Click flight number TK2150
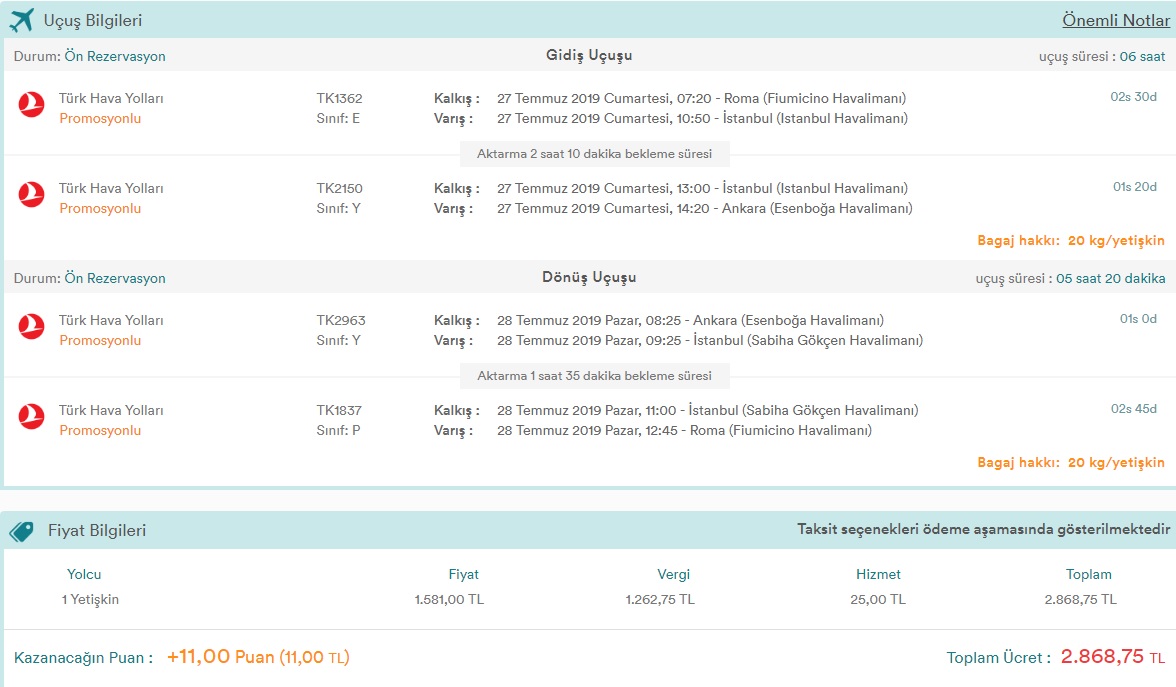The height and width of the screenshot is (687, 1176). (339, 188)
